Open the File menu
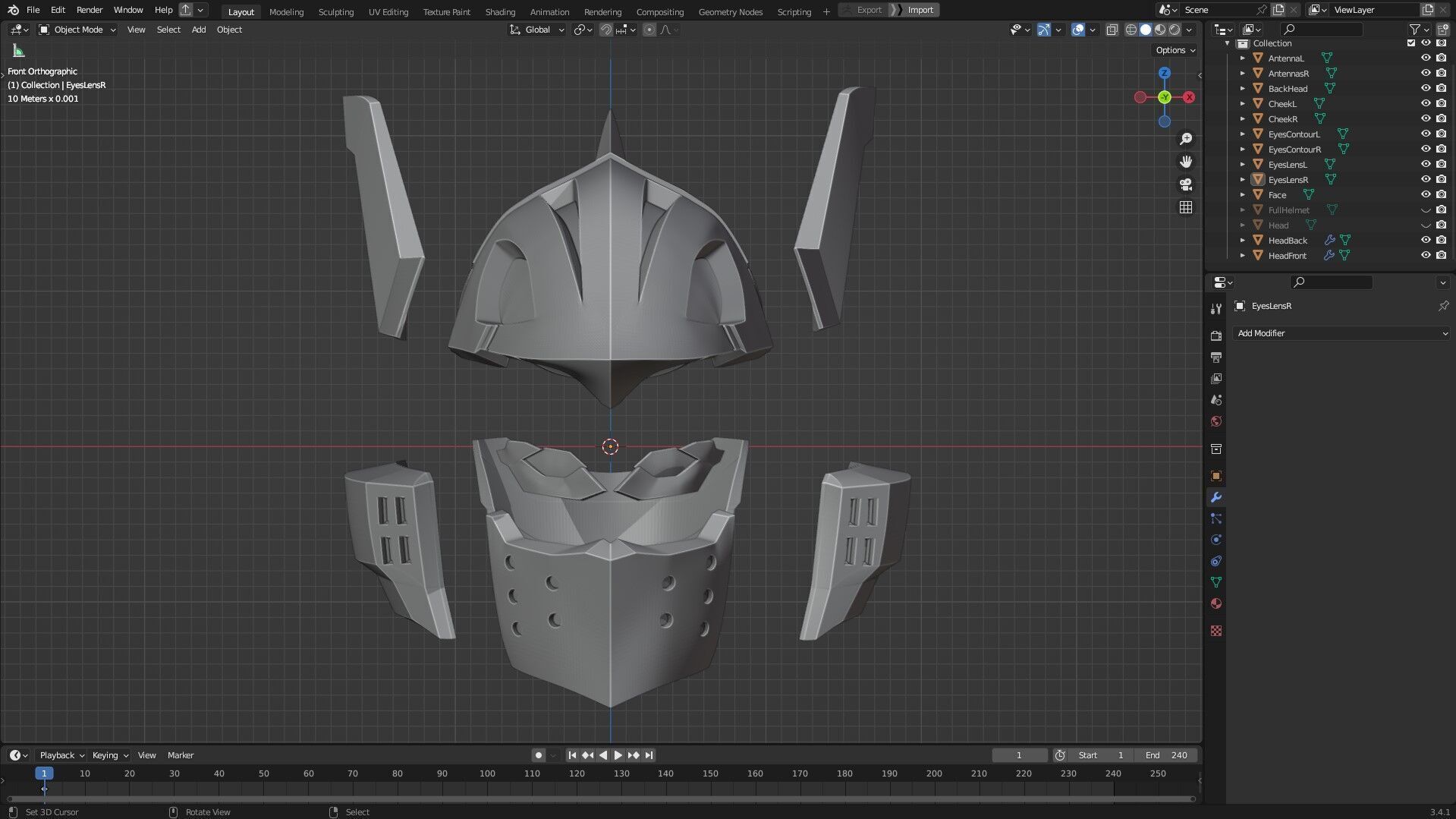The height and width of the screenshot is (819, 1456). (x=33, y=10)
